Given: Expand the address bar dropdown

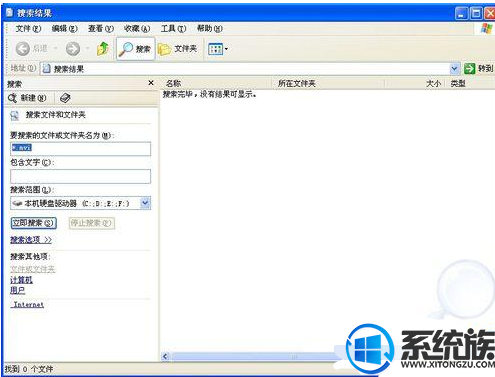Looking at the screenshot, I should coord(454,69).
